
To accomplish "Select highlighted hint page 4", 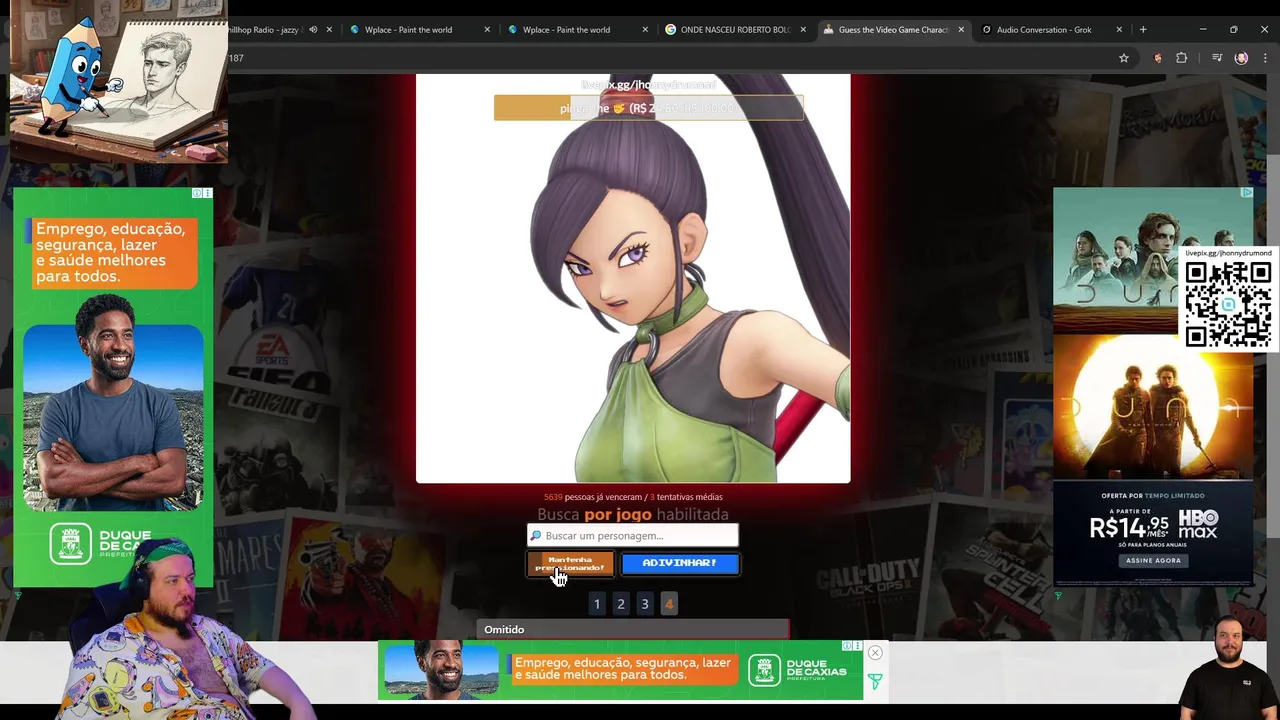I will pos(669,604).
